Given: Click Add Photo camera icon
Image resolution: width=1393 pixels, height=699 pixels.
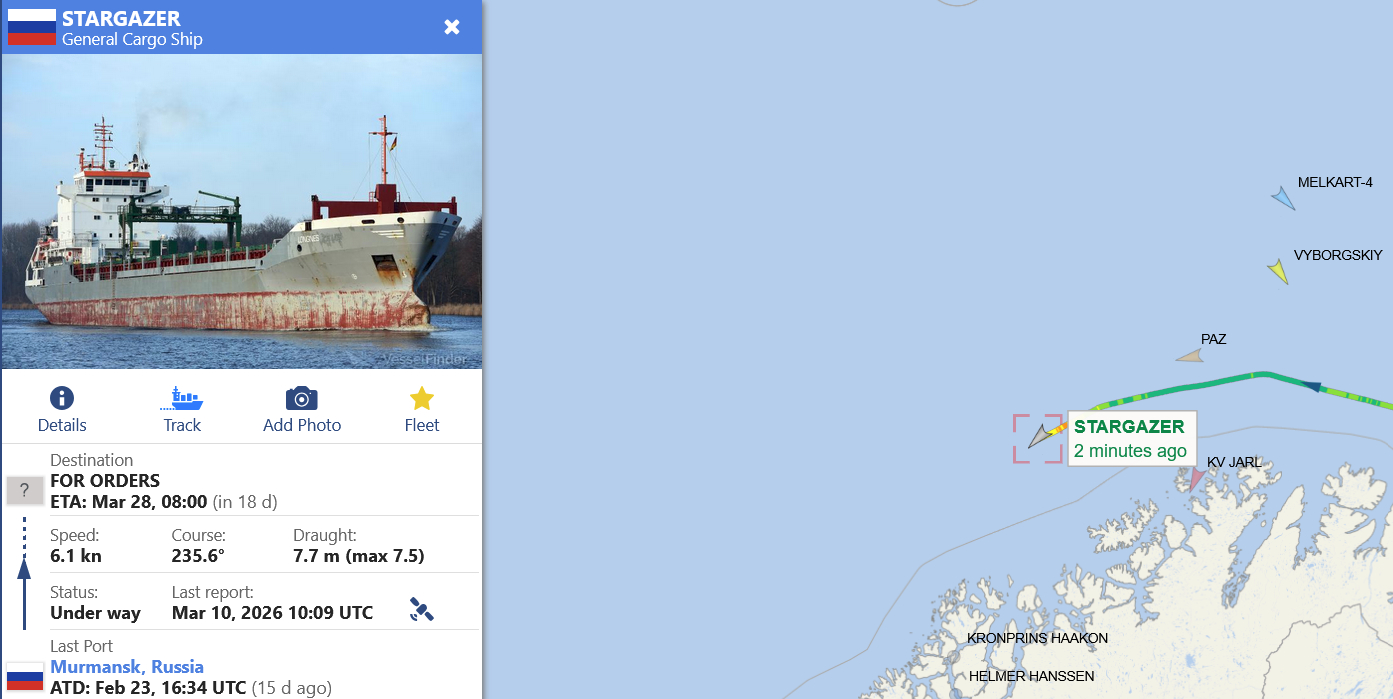Looking at the screenshot, I should click(x=302, y=398).
